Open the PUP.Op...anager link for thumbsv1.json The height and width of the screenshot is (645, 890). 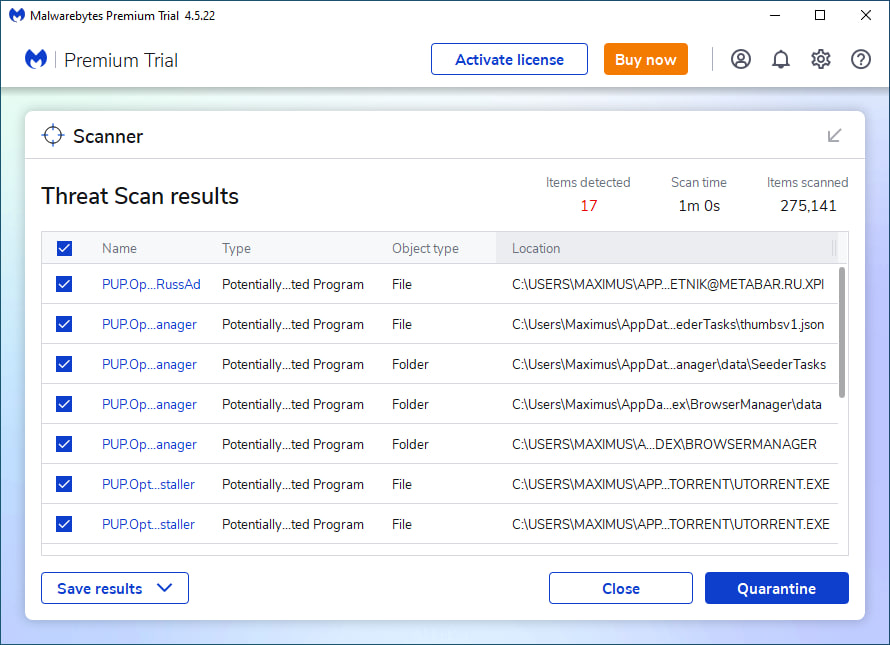coord(149,324)
